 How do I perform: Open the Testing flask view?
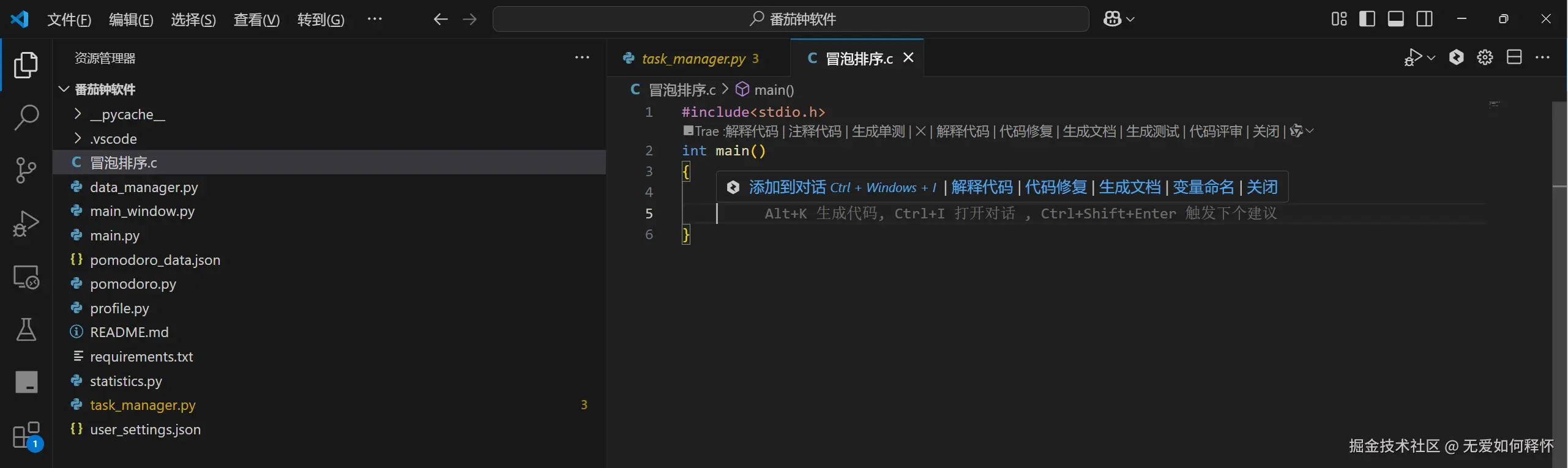pos(26,330)
